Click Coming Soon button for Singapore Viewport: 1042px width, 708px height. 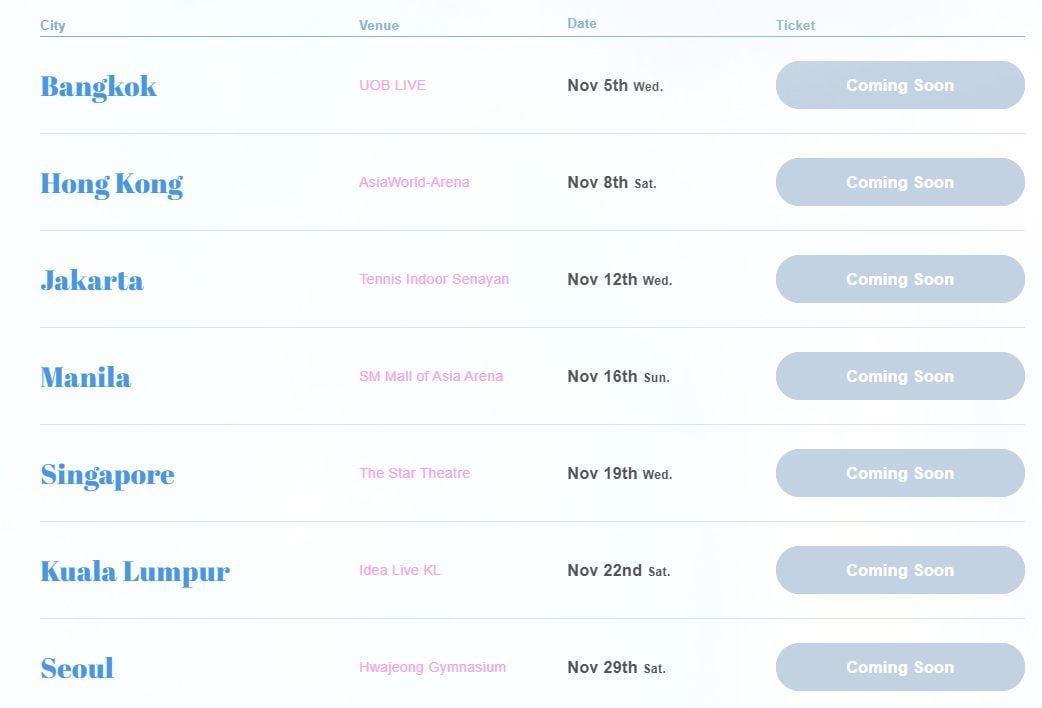point(900,473)
